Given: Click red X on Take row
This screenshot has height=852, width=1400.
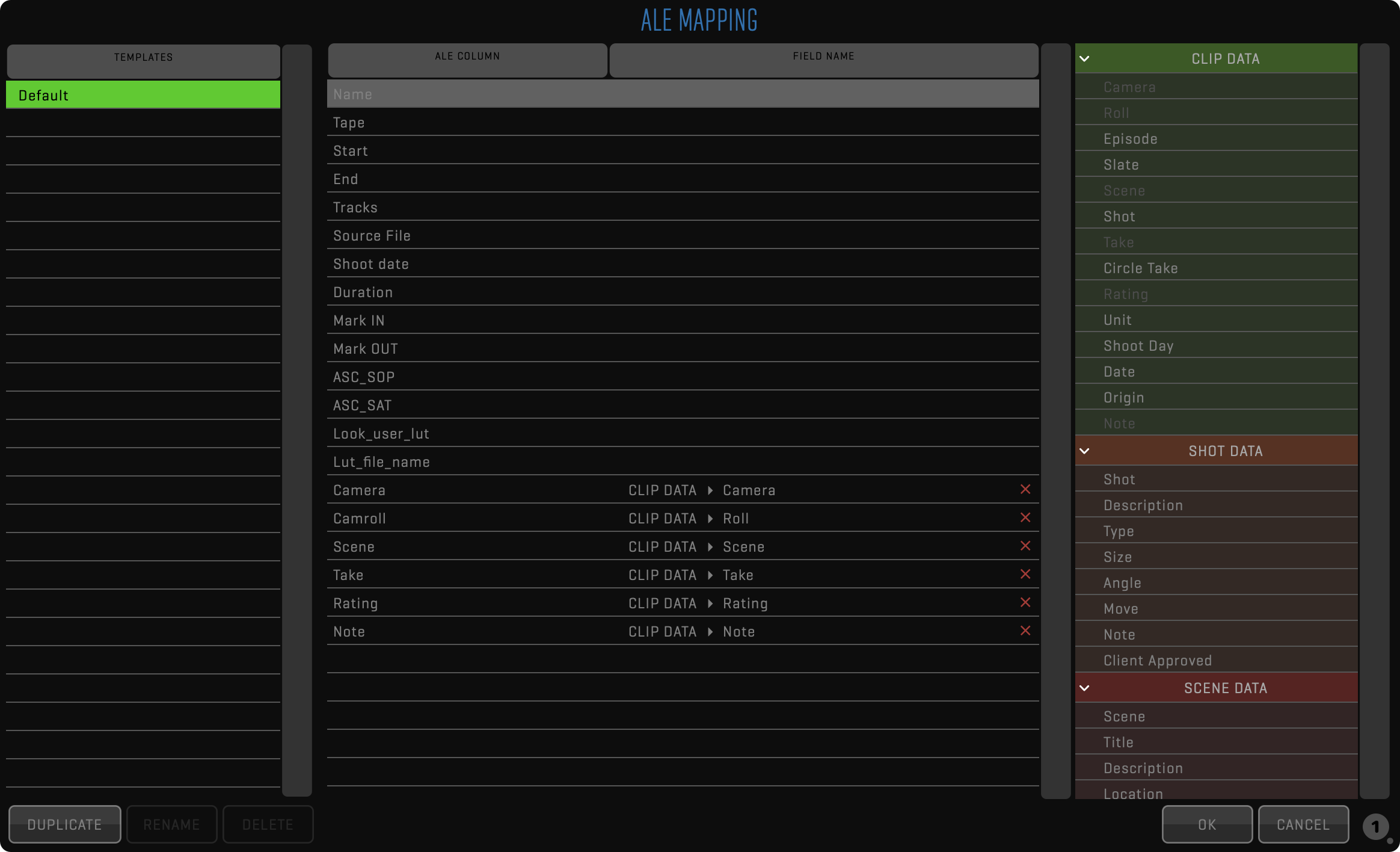Looking at the screenshot, I should pyautogui.click(x=1025, y=575).
